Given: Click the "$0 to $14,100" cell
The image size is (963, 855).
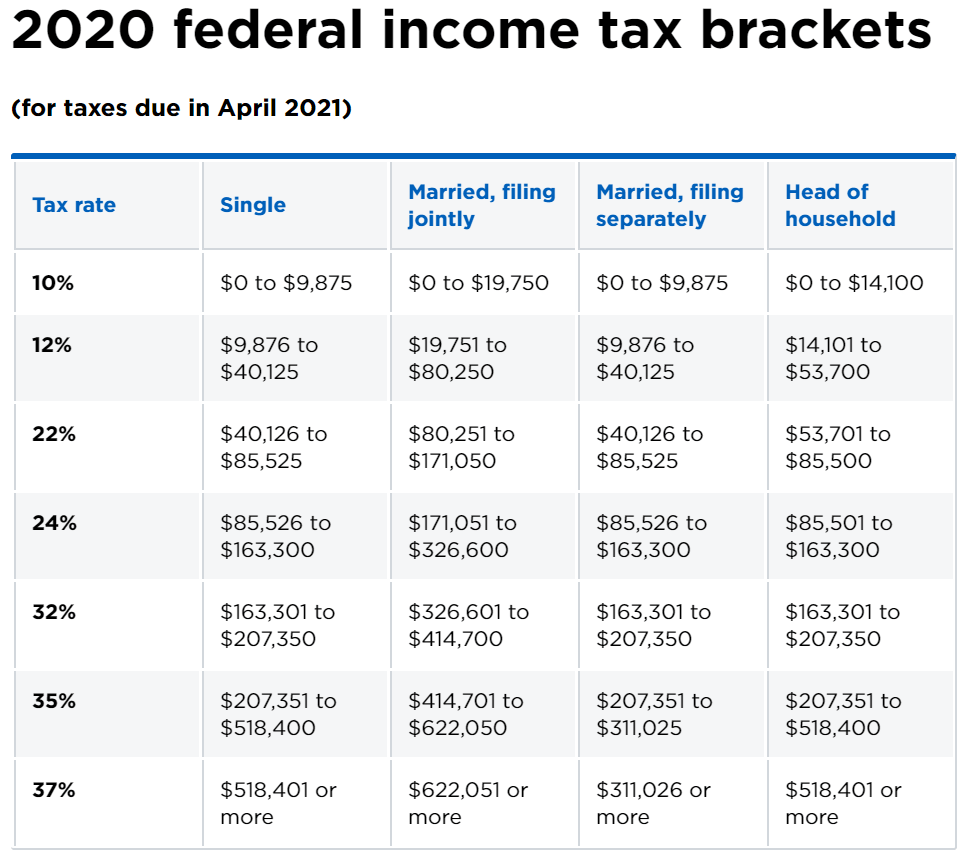Looking at the screenshot, I should pos(854,283).
